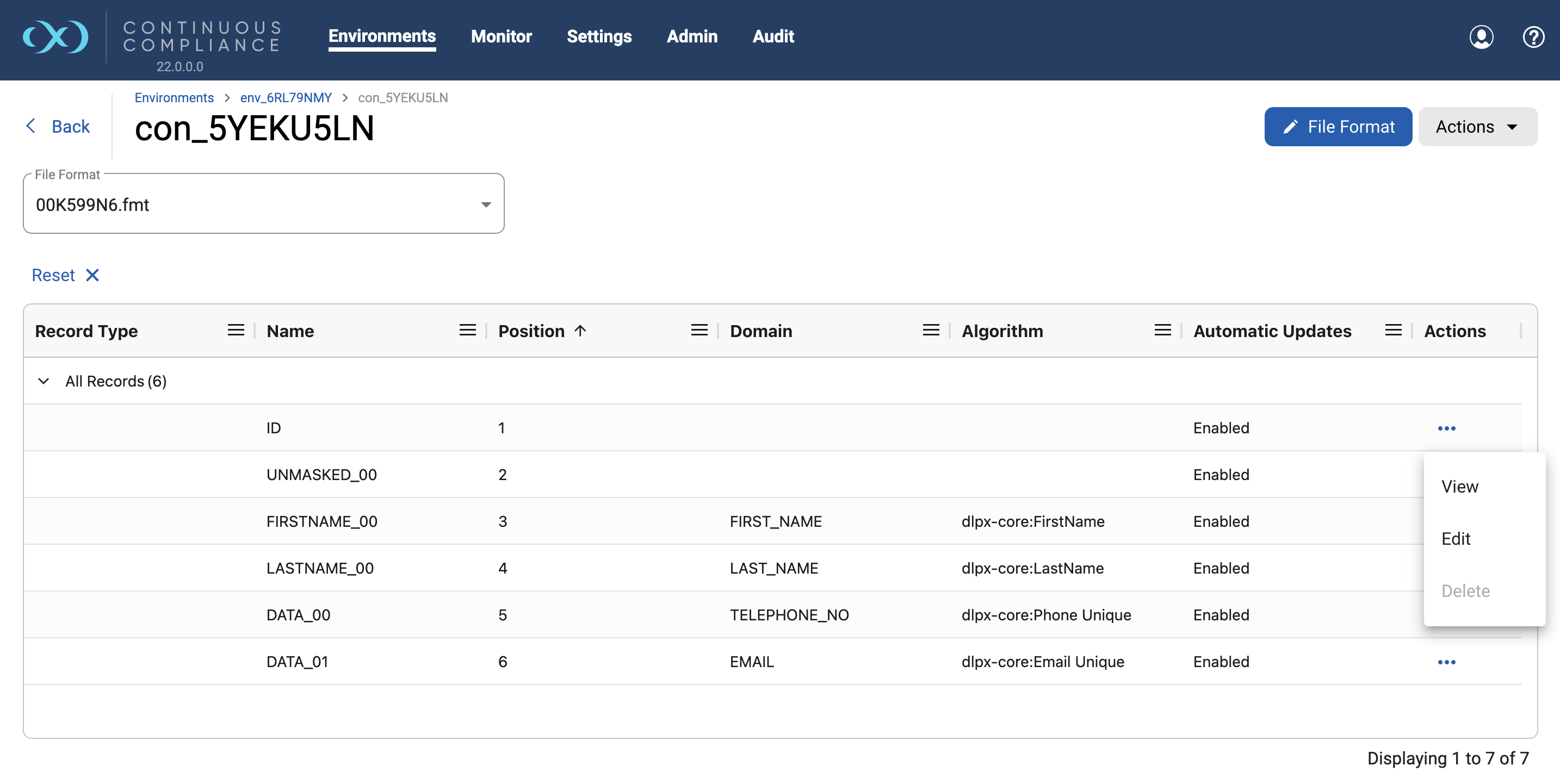Go to the Environments tab

[x=382, y=36]
